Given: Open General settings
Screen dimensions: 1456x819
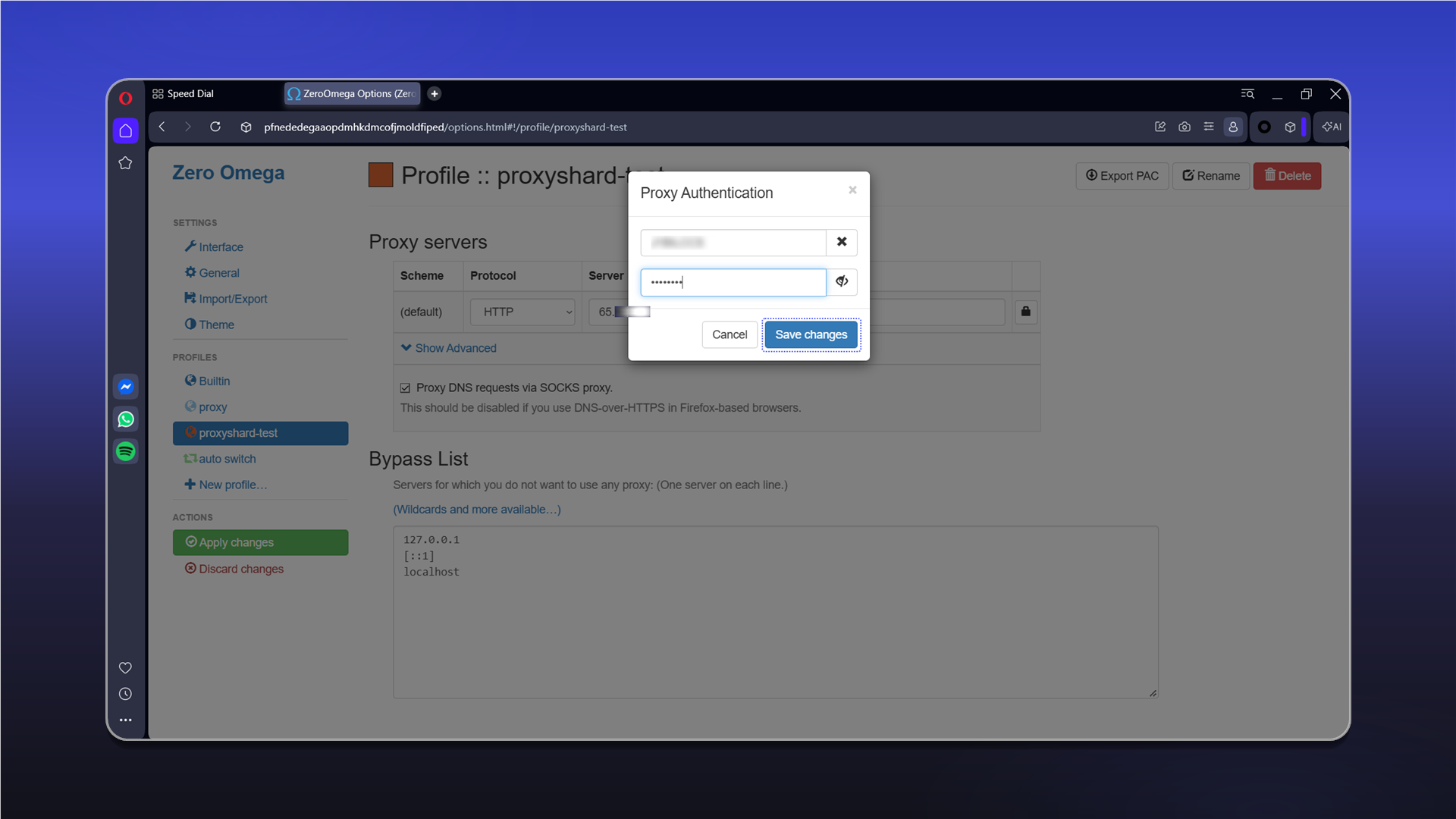Looking at the screenshot, I should click(x=212, y=273).
